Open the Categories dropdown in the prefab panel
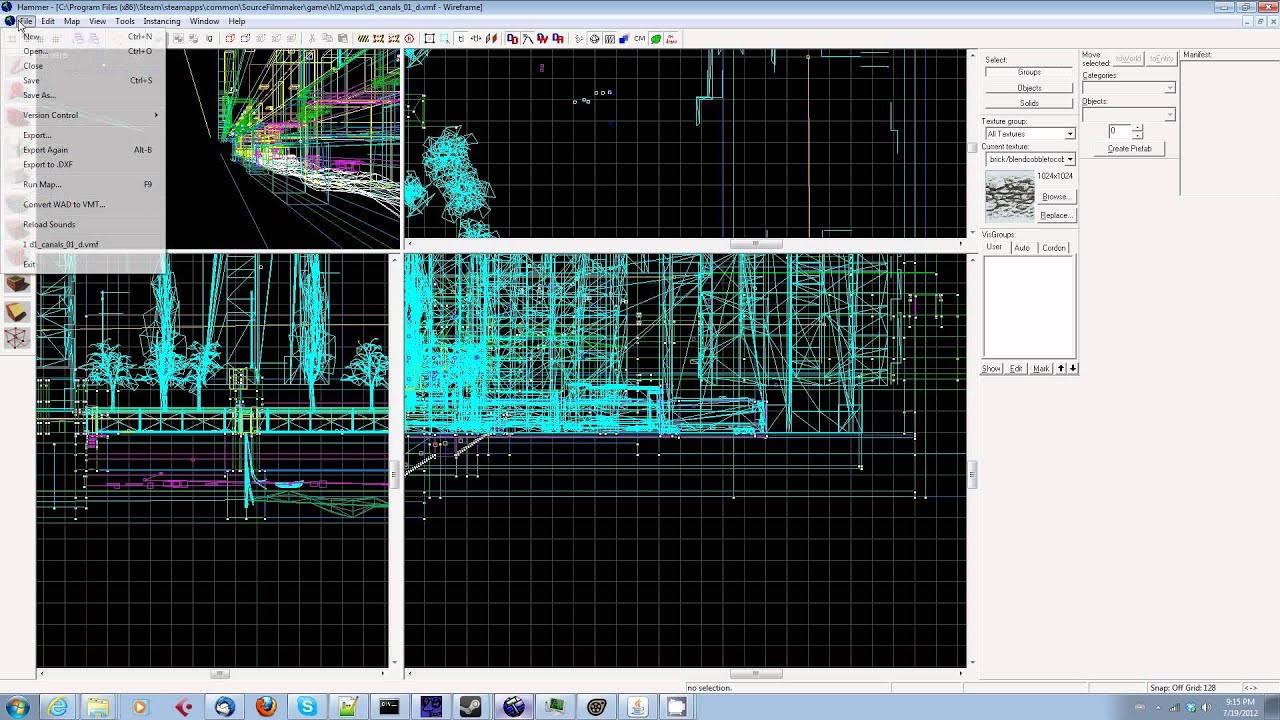The width and height of the screenshot is (1280, 720). tap(1128, 88)
